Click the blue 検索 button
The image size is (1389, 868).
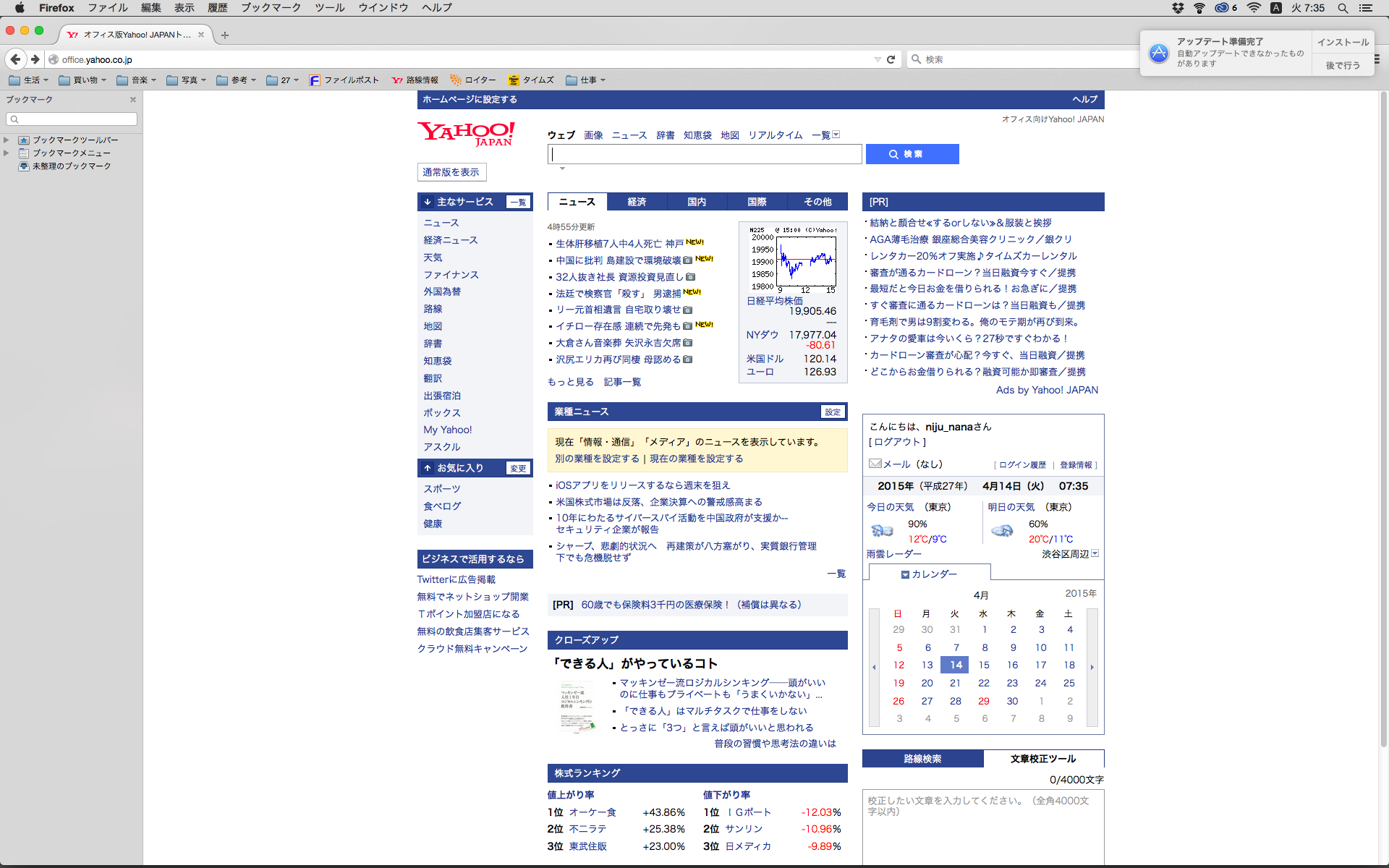pyautogui.click(x=912, y=154)
